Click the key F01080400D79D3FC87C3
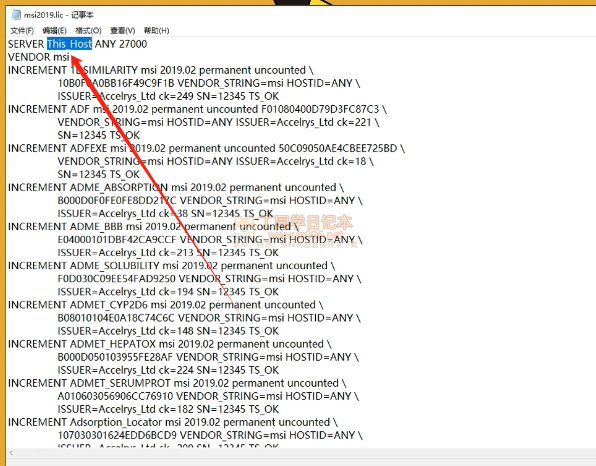The width and height of the screenshot is (596, 466). [x=320, y=109]
